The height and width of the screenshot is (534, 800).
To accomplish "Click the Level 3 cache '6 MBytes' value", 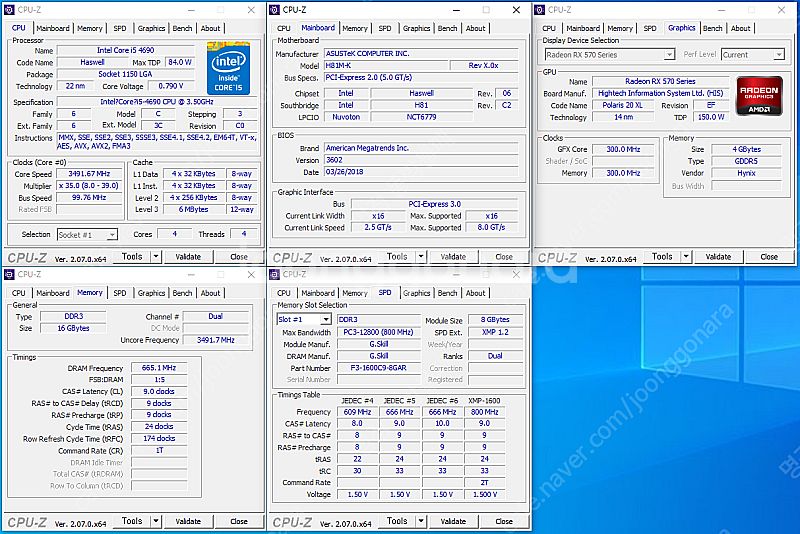I will click(193, 210).
